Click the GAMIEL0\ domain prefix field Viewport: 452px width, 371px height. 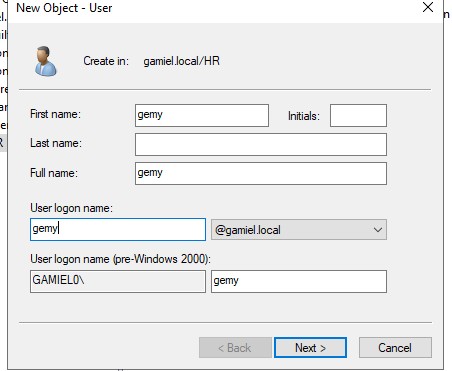(x=118, y=281)
